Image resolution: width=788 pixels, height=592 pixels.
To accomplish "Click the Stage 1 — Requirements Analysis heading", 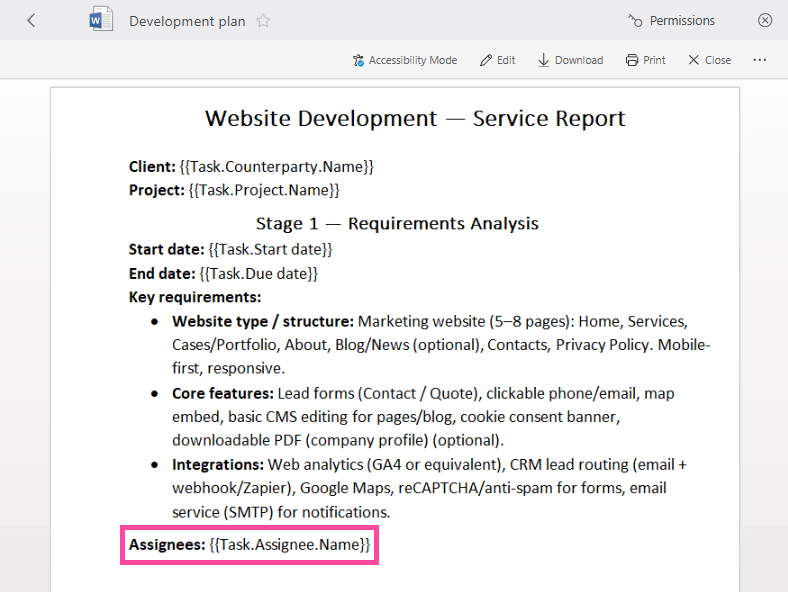I will click(397, 223).
